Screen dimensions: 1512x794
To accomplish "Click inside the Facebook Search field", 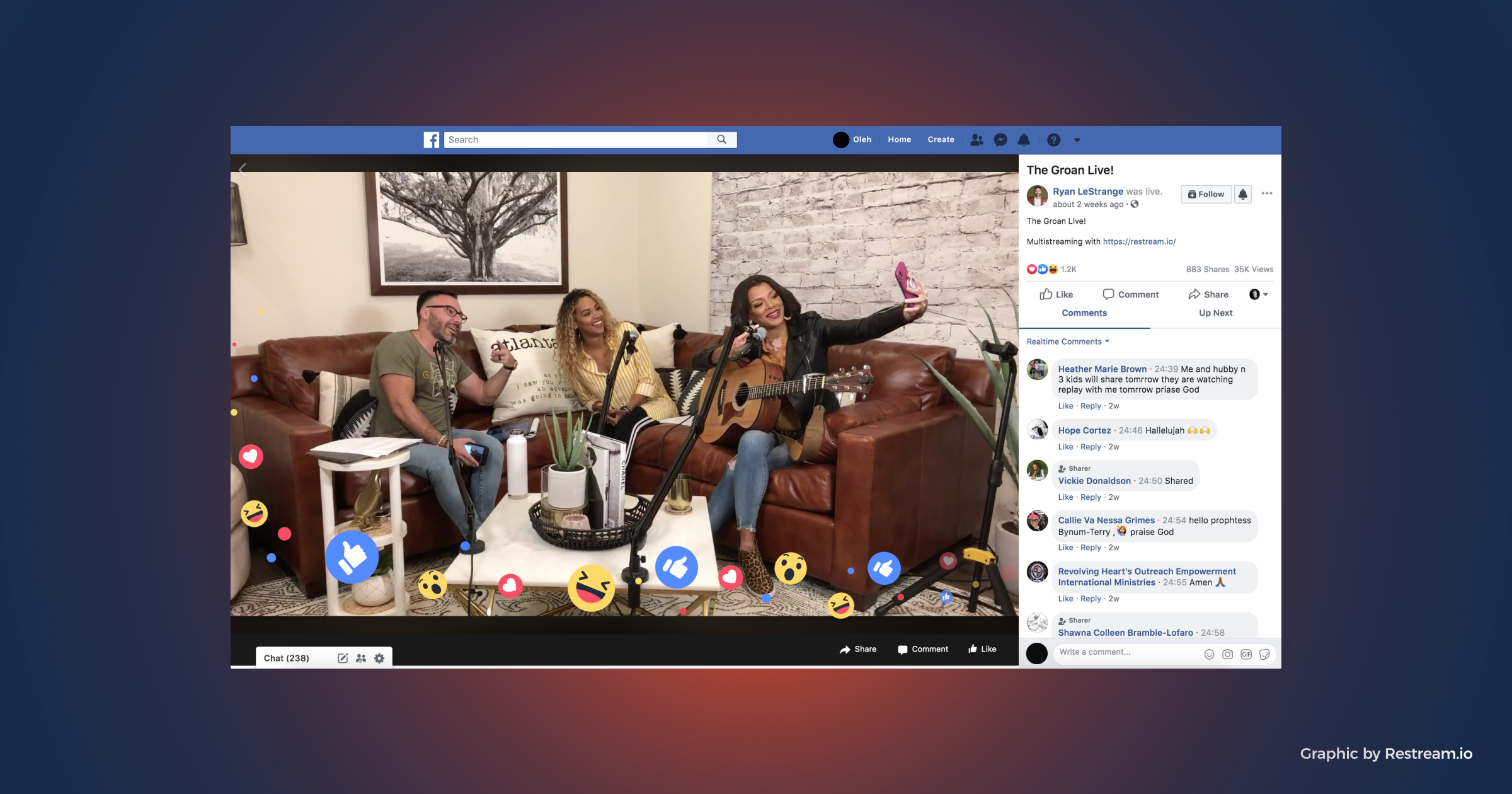I will pos(576,140).
